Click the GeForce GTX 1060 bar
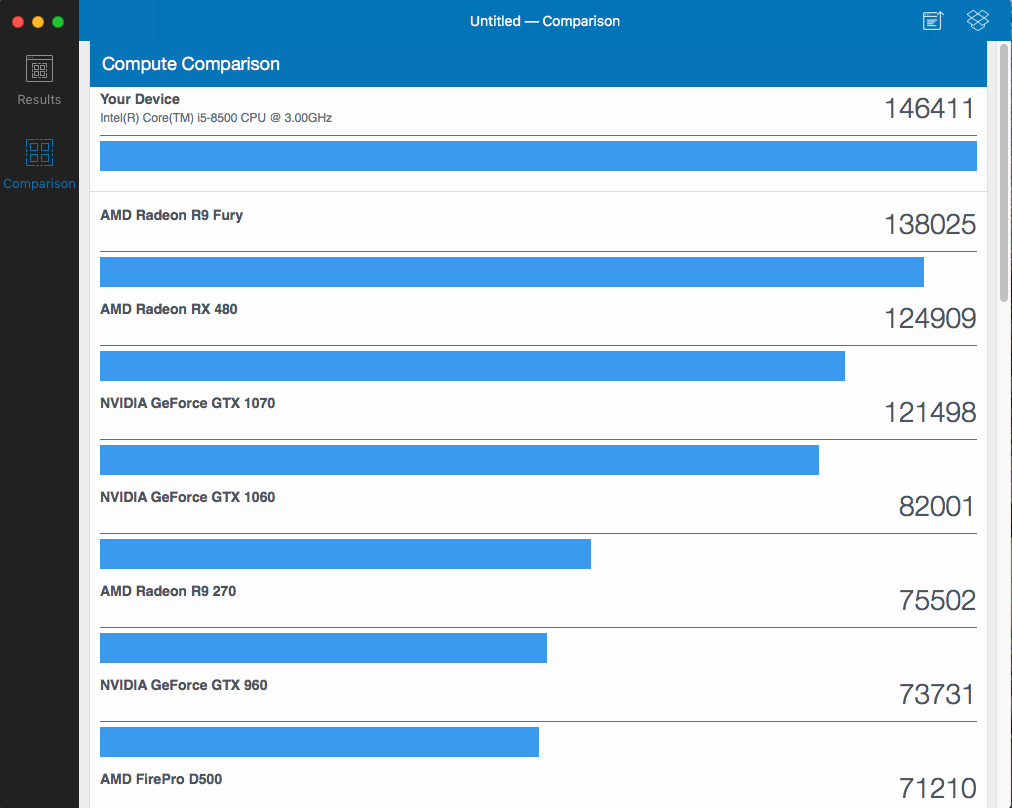Viewport: 1012px width, 808px height. pos(345,554)
